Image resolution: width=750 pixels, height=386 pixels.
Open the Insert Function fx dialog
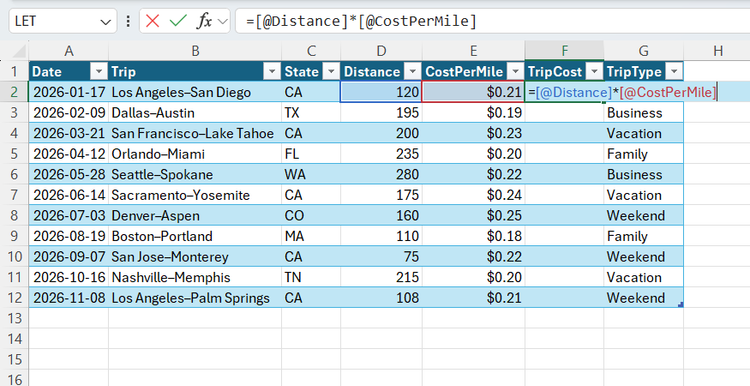pos(205,21)
